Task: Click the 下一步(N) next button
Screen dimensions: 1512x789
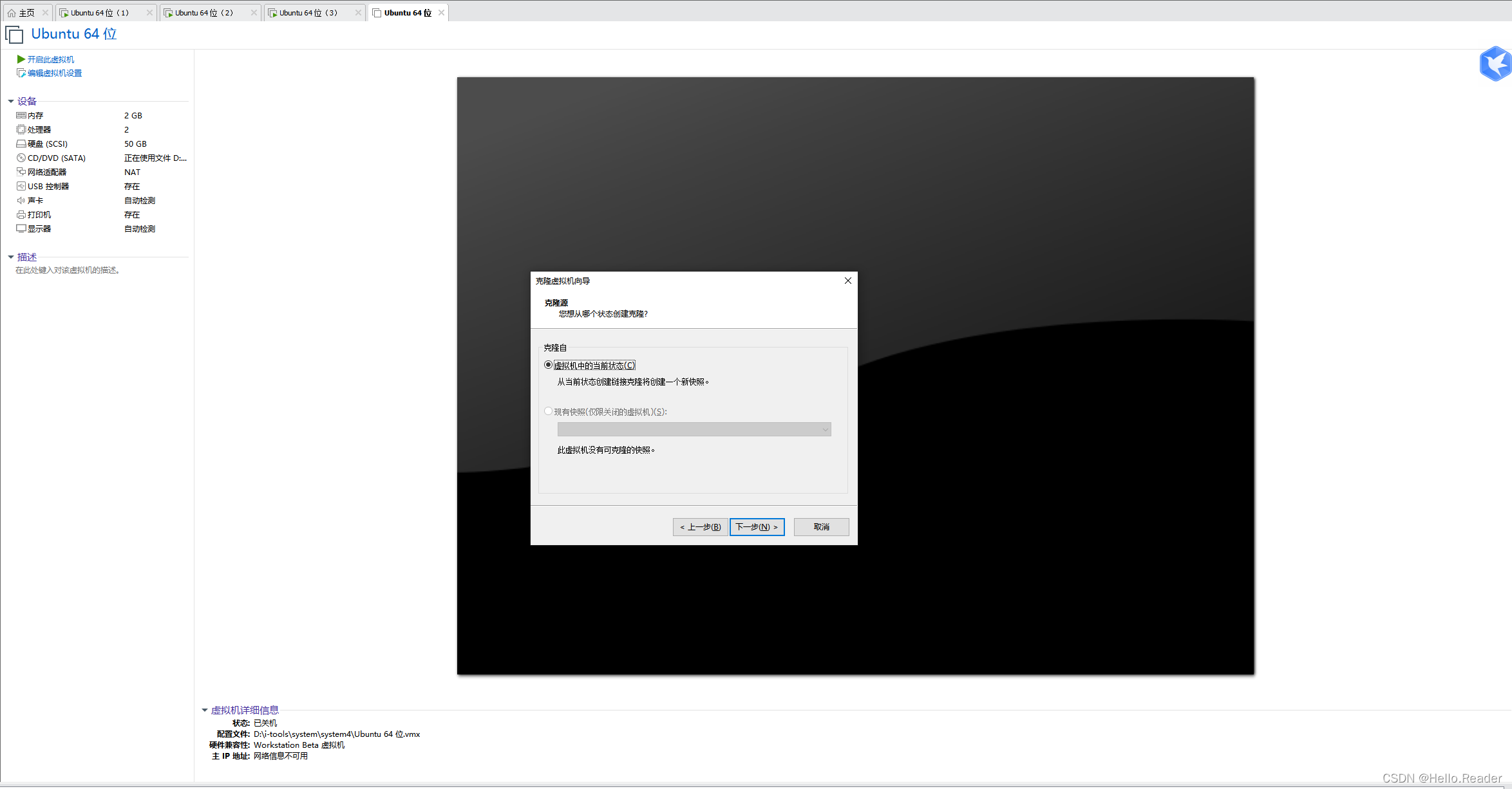Action: click(757, 527)
